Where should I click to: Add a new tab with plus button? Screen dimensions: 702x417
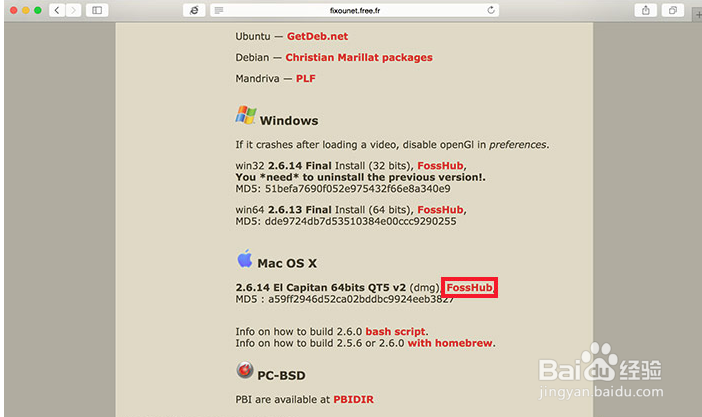pos(698,14)
